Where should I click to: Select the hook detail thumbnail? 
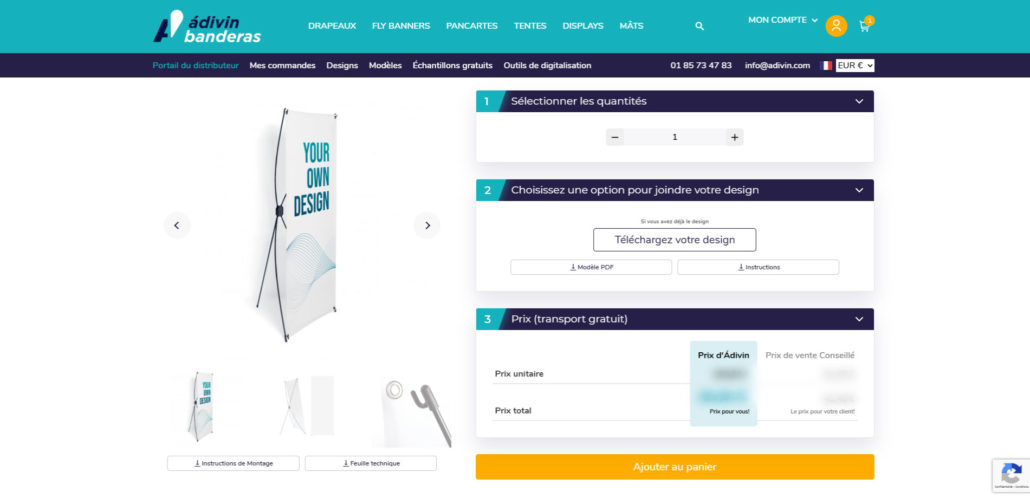[413, 410]
